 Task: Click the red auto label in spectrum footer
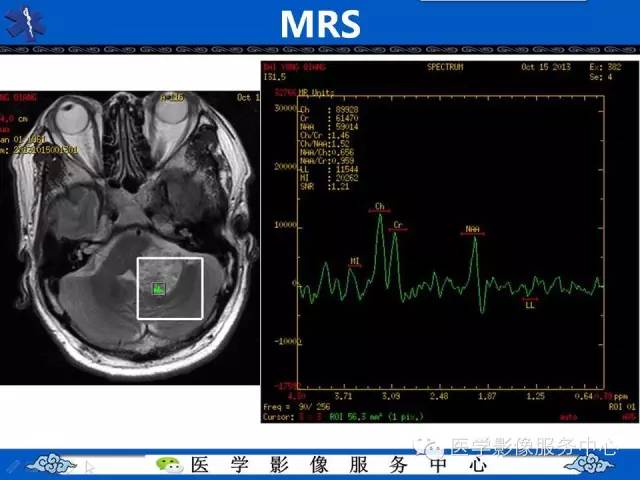click(568, 417)
